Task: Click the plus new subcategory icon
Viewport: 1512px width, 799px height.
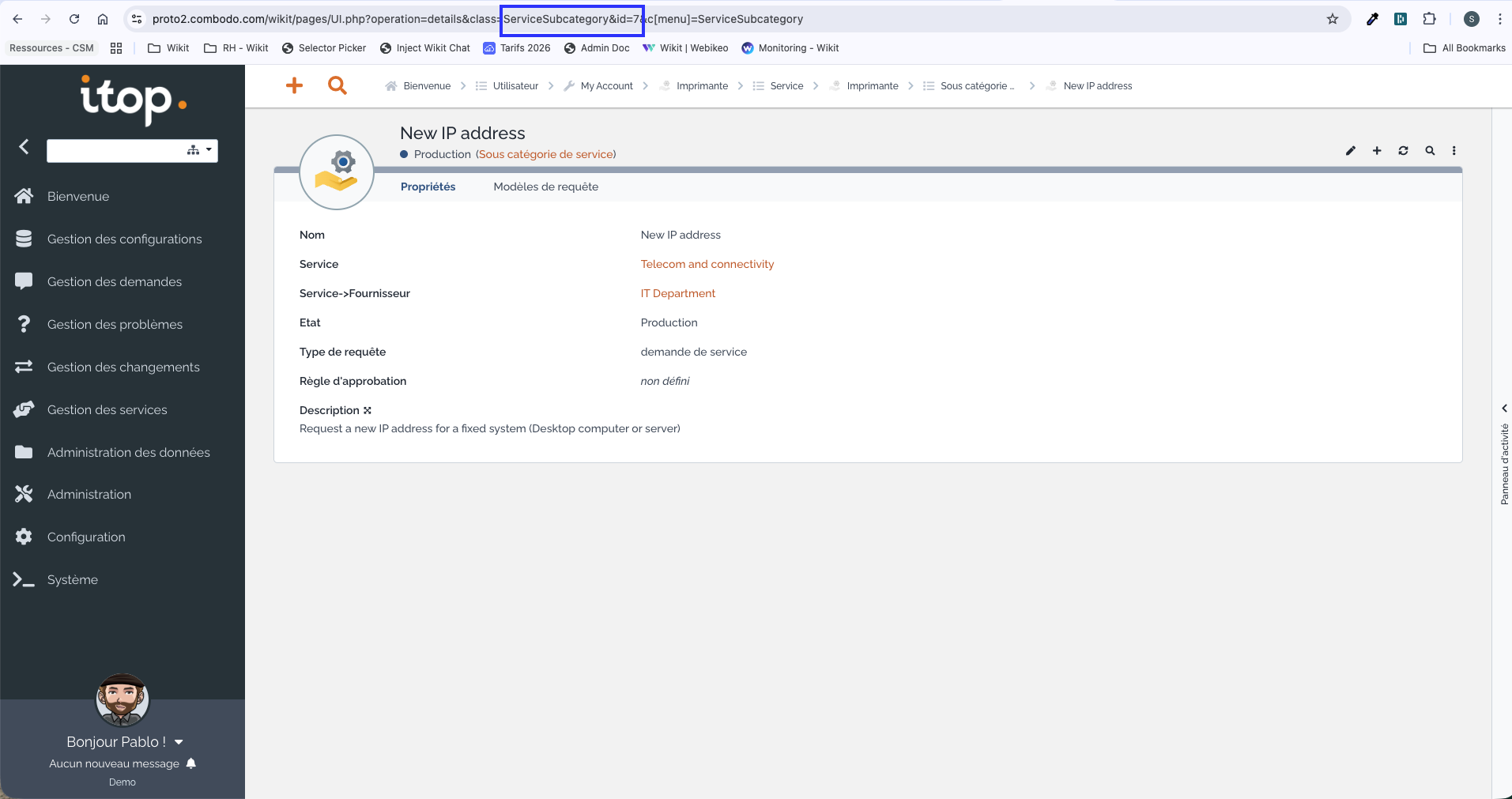Action: pos(1377,150)
